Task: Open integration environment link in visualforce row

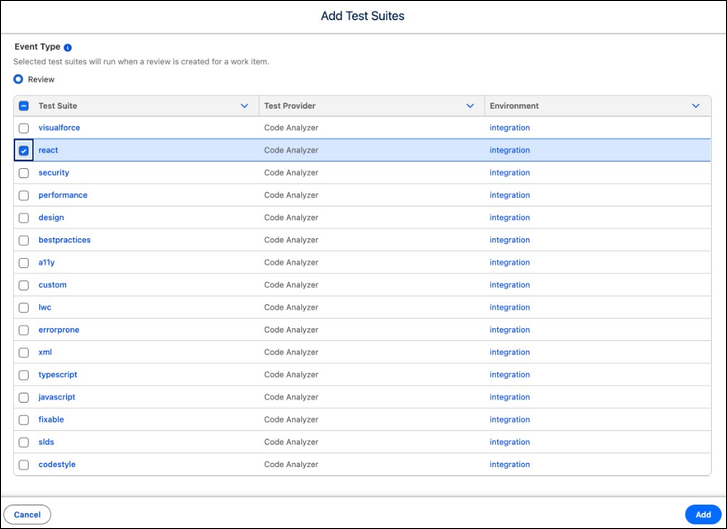Action: 510,127
